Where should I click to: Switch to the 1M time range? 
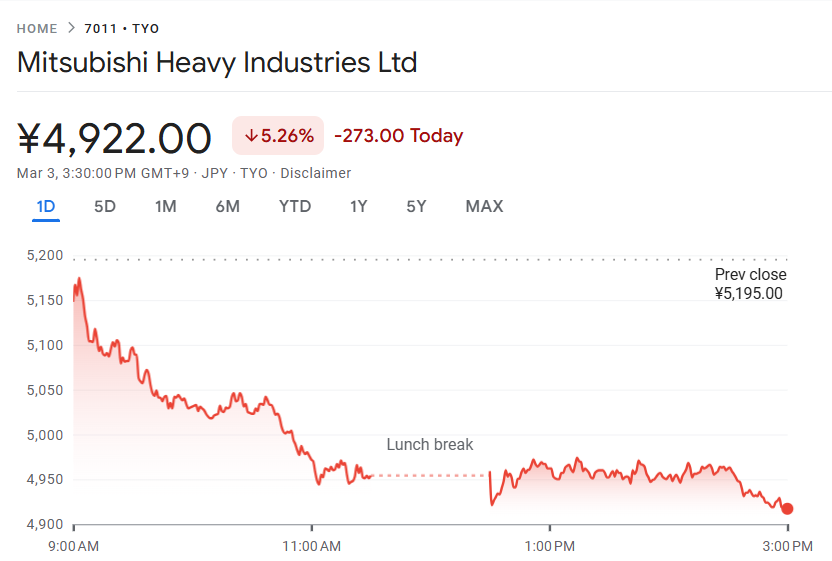pyautogui.click(x=165, y=207)
